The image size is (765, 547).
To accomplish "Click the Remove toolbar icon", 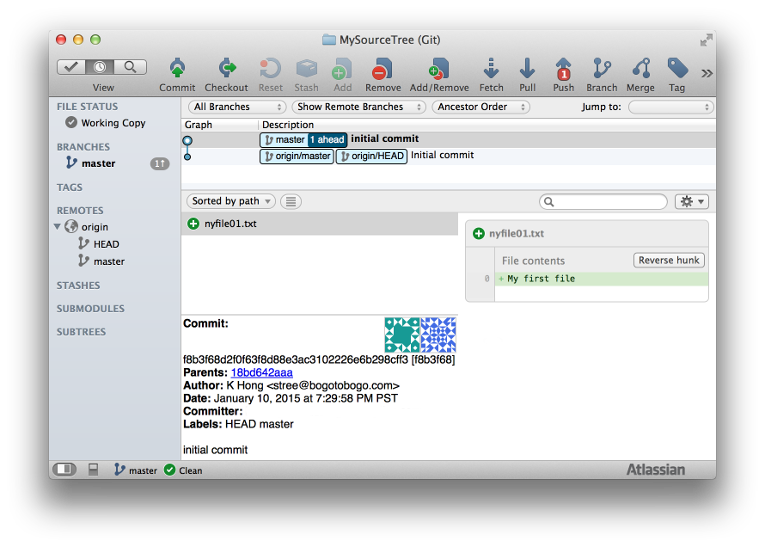I will click(382, 68).
